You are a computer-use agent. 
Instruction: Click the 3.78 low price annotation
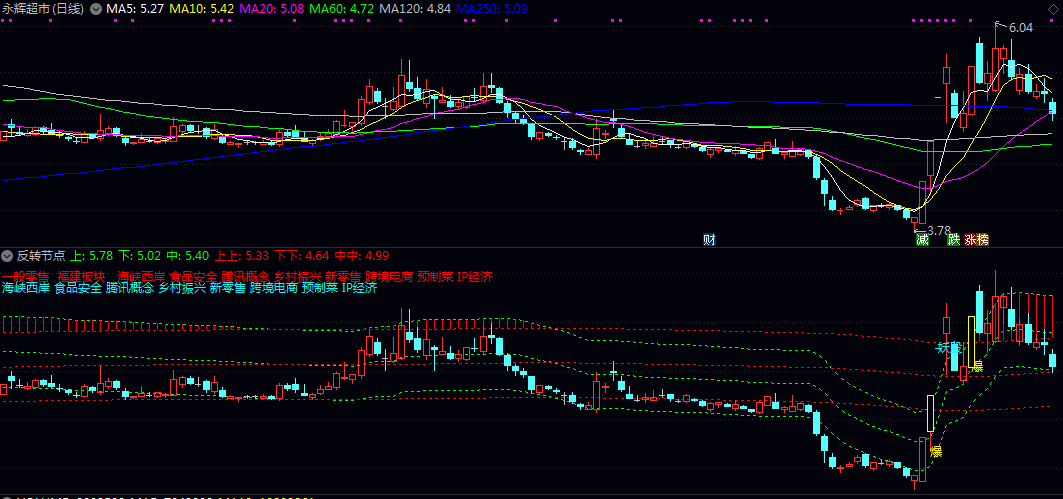click(x=941, y=229)
